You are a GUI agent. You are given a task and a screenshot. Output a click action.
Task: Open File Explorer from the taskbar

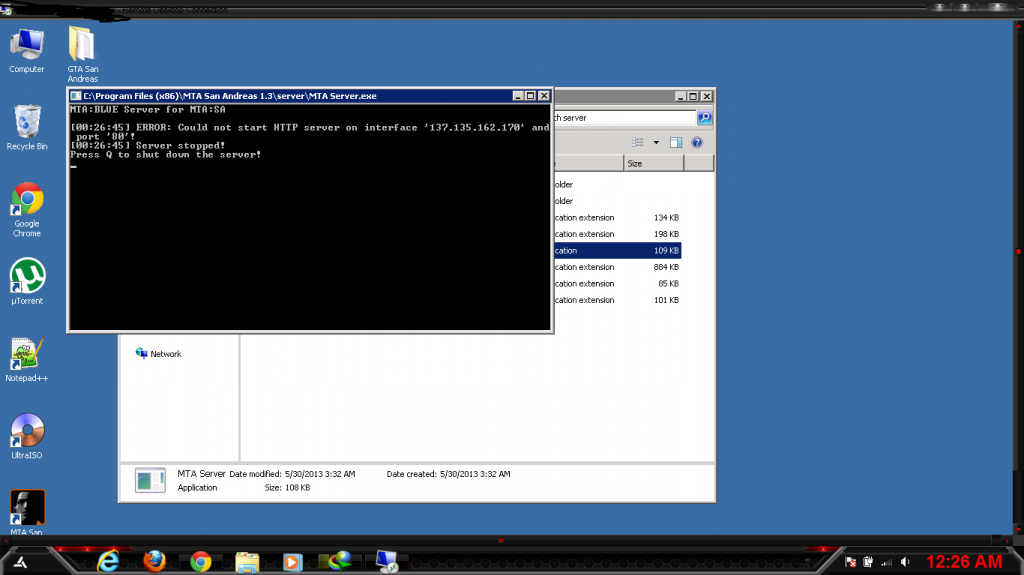247,561
